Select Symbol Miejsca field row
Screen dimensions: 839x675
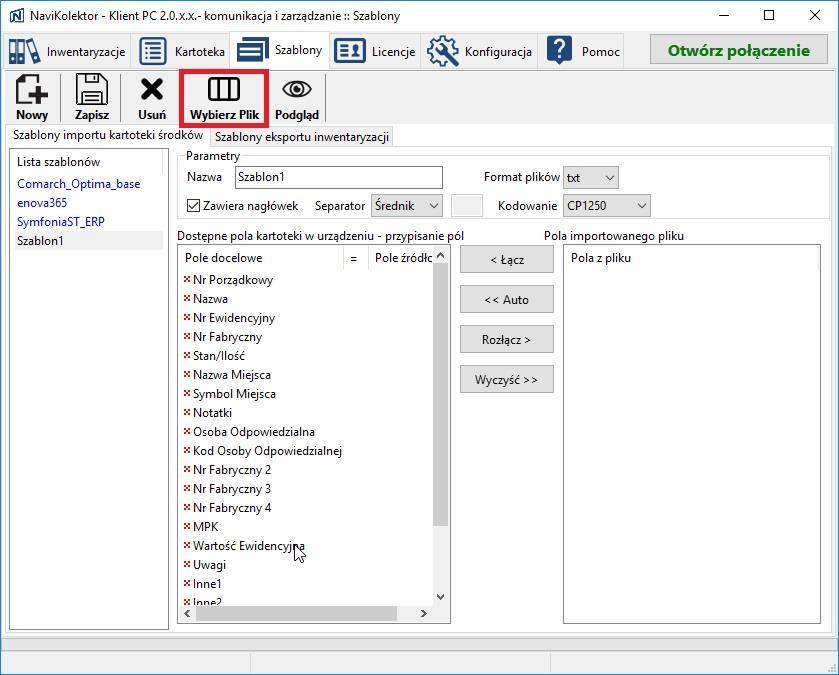coord(308,394)
